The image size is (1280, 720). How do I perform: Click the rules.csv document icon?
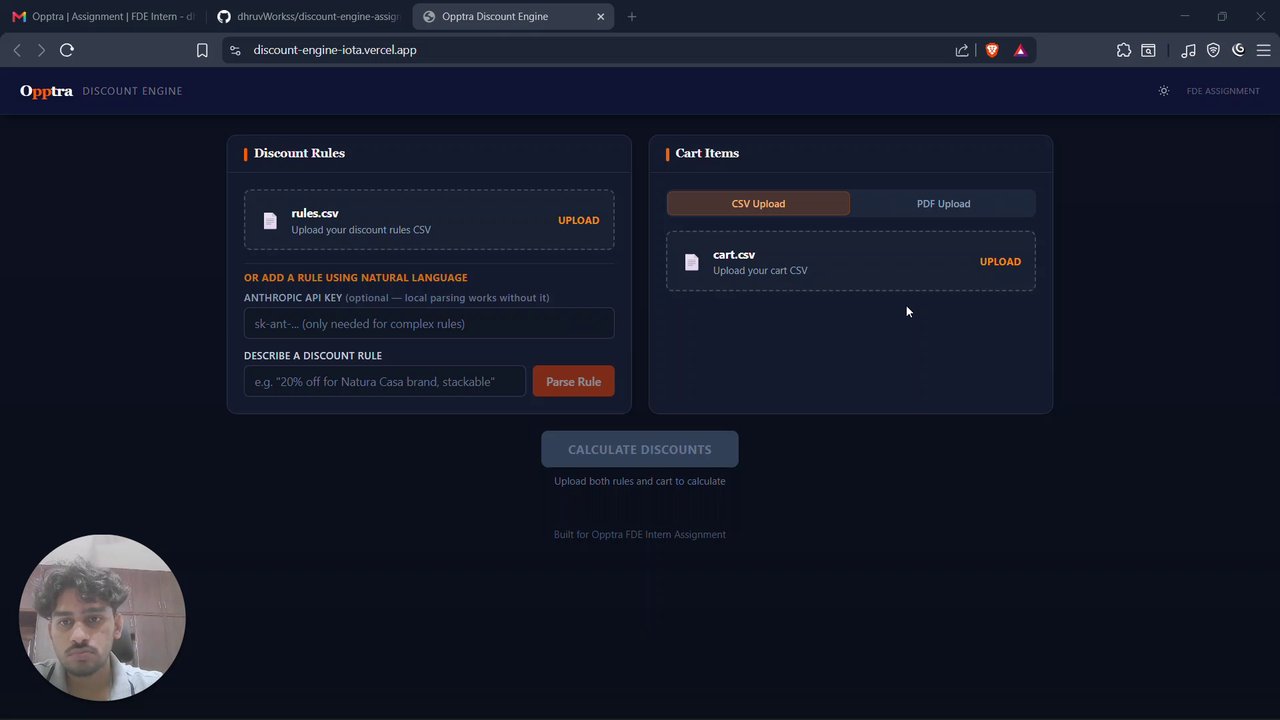[270, 221]
